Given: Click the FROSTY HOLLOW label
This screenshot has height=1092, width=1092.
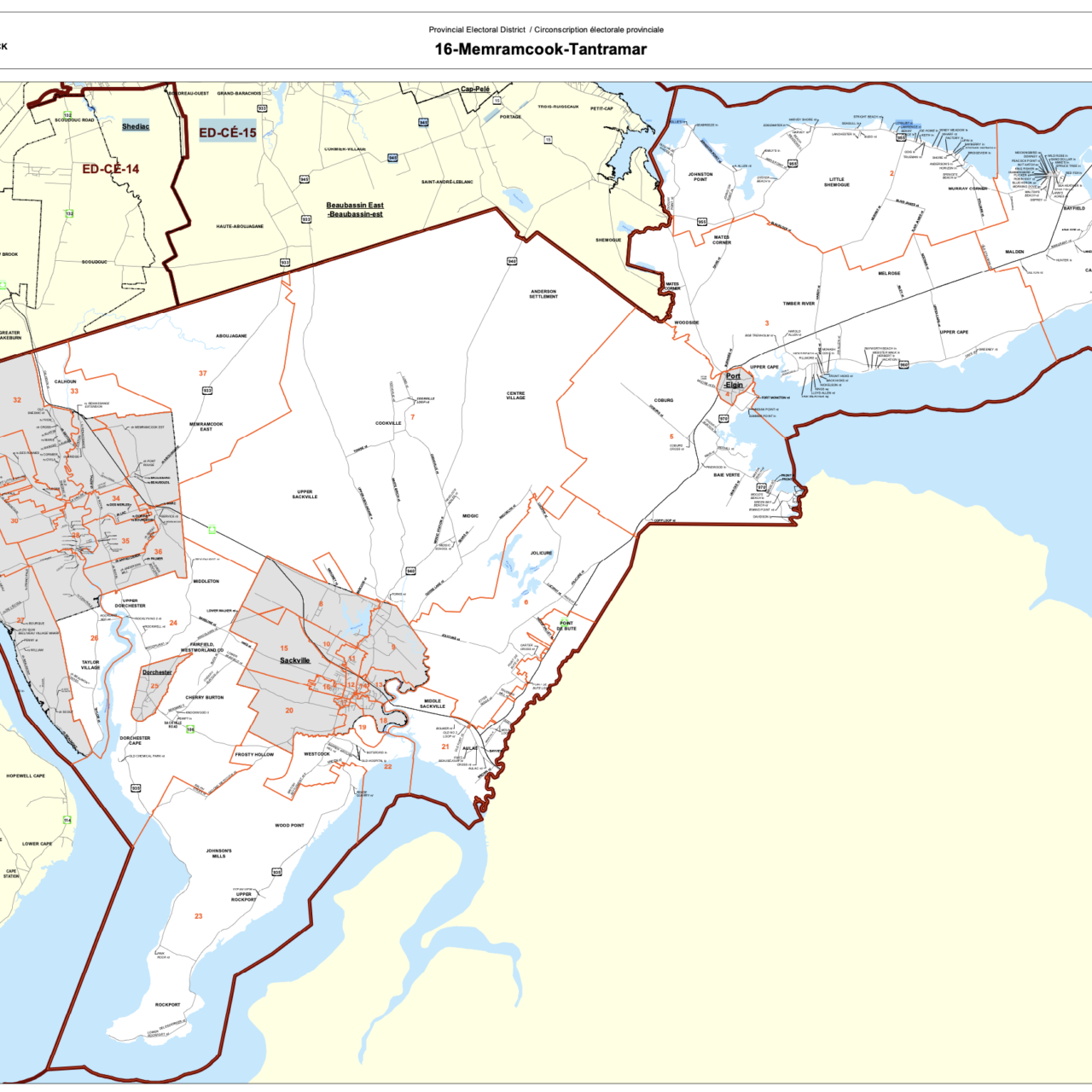Looking at the screenshot, I should (254, 754).
